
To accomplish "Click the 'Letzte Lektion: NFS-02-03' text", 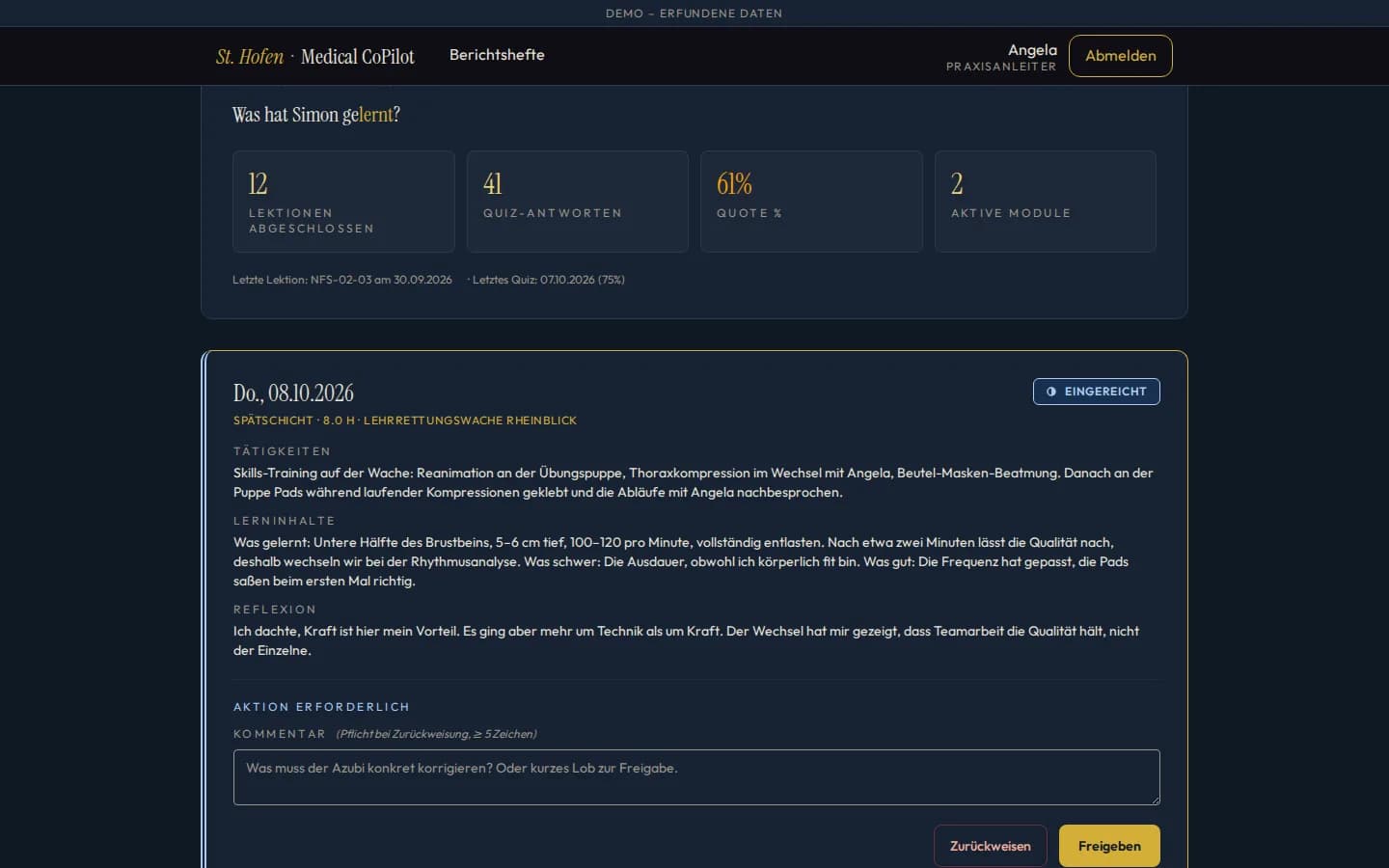I will (x=341, y=280).
